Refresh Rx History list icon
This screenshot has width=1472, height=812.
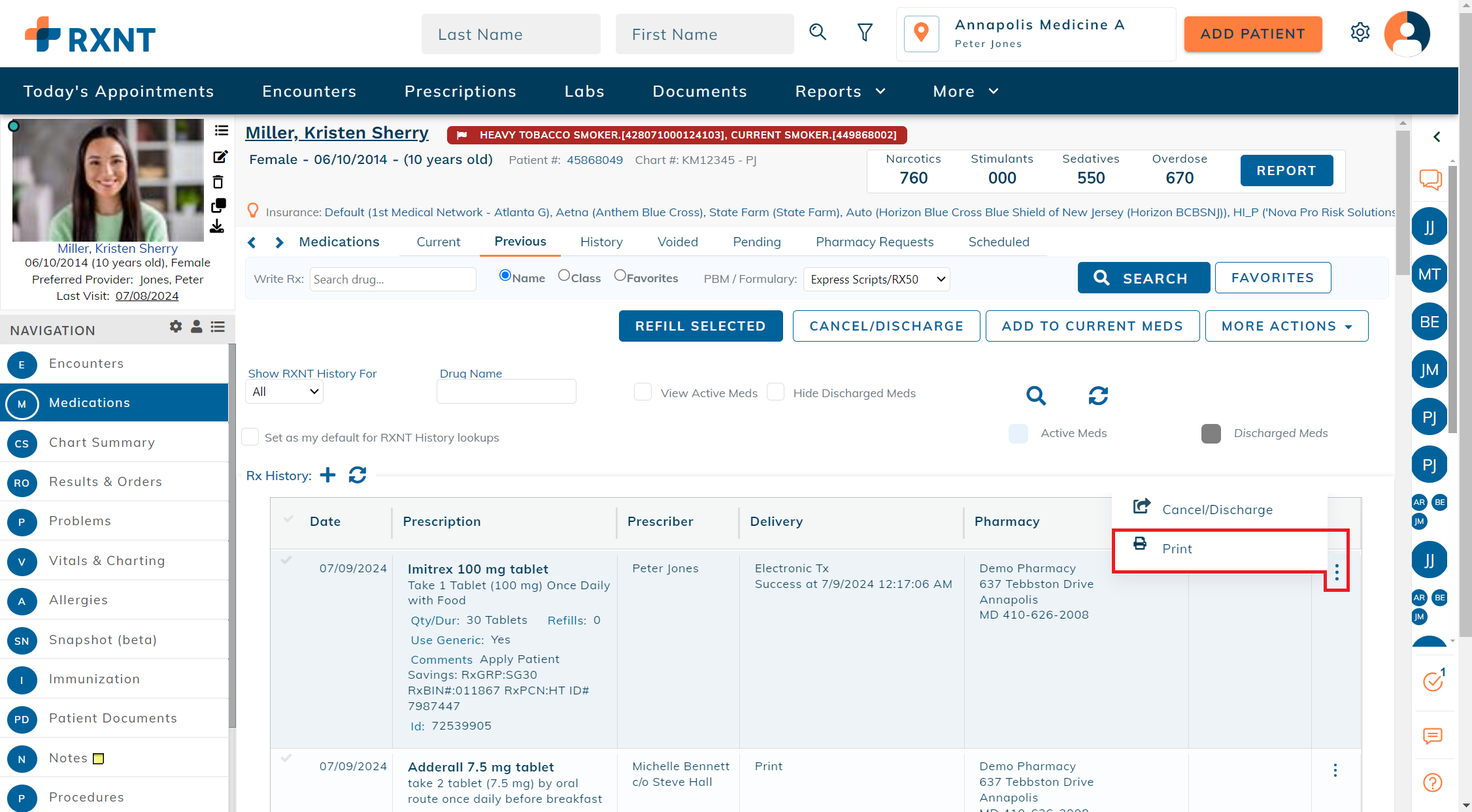coord(358,475)
